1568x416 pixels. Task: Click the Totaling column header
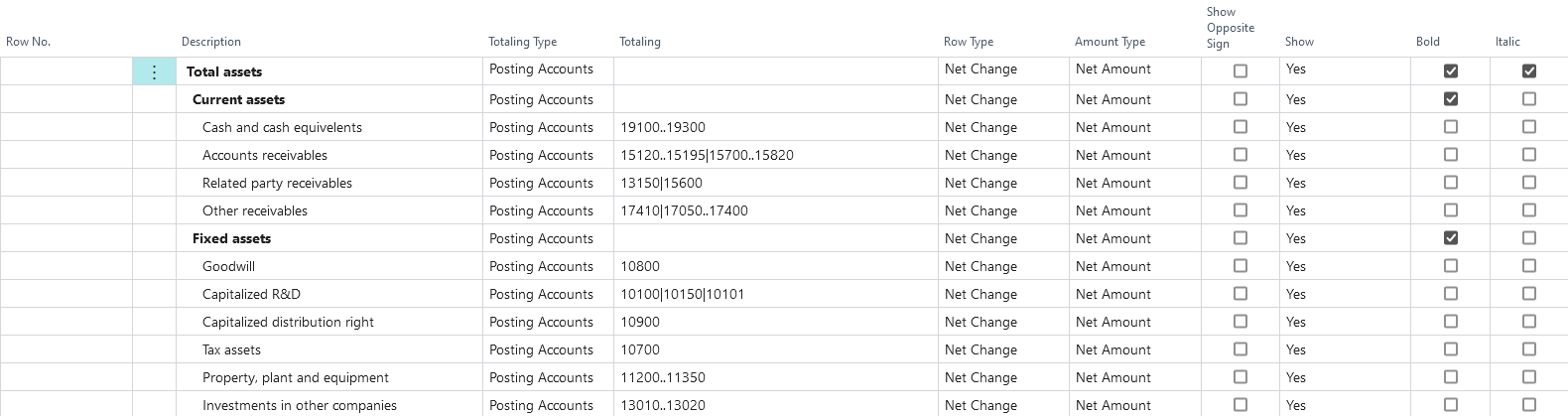tap(640, 42)
